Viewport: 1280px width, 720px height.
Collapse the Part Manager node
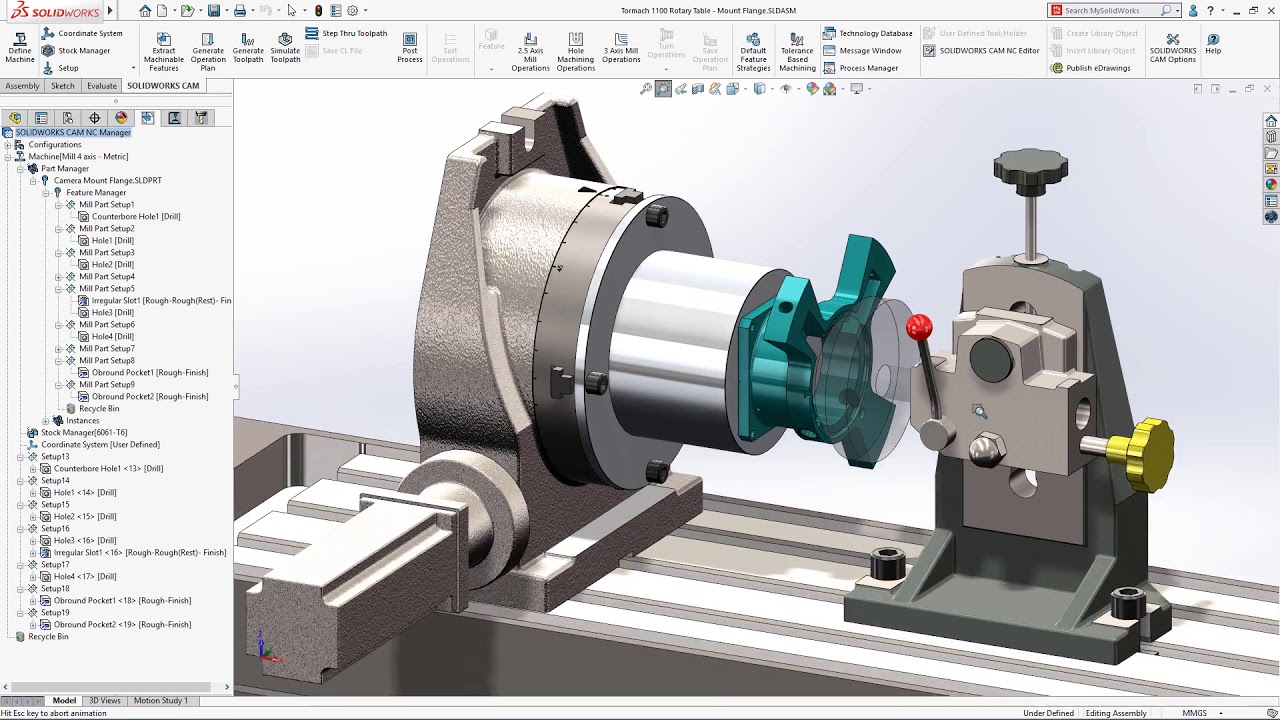[20, 168]
